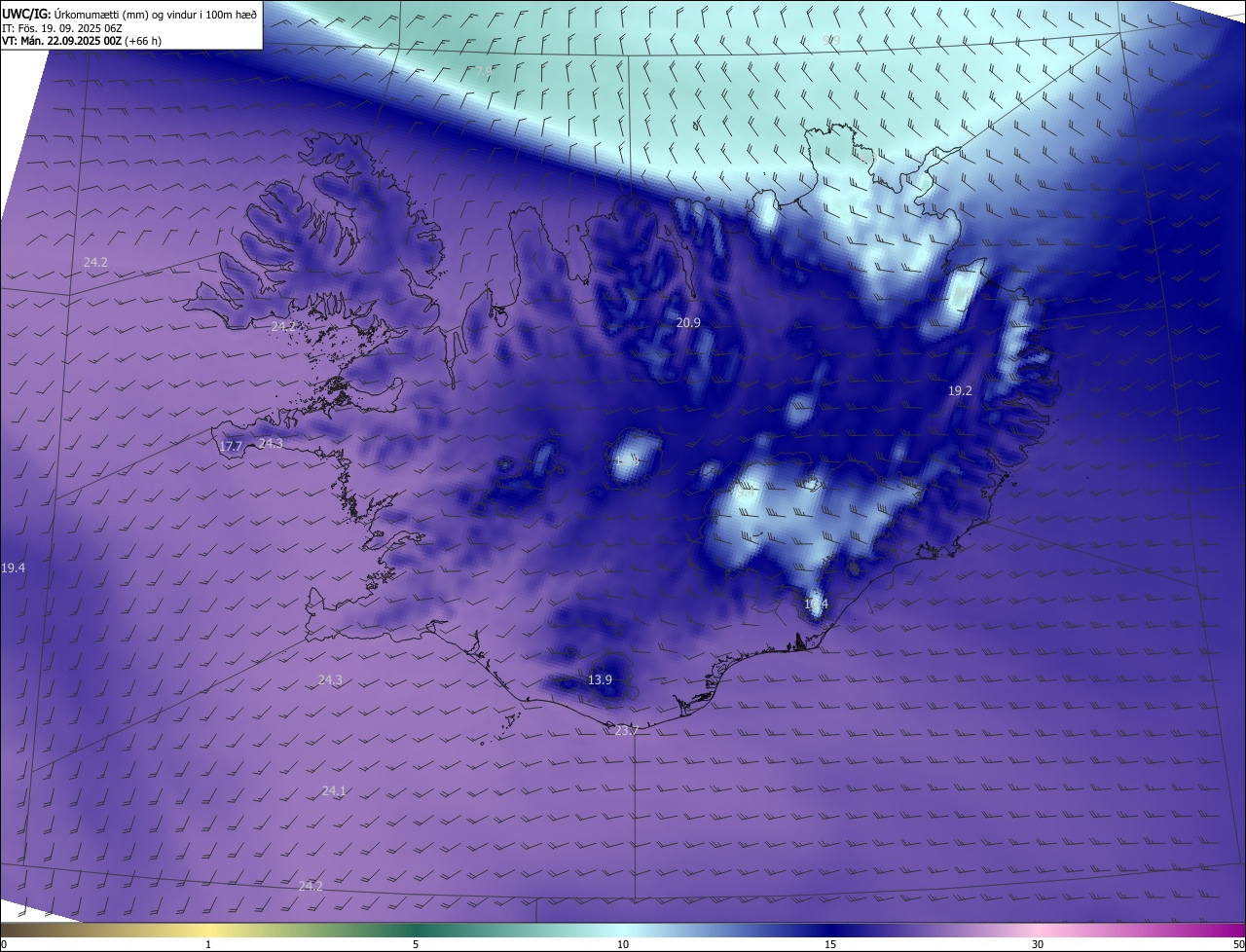This screenshot has height=952, width=1246.
Task: Select the colorbar tick labeled 50
Action: click(1238, 944)
